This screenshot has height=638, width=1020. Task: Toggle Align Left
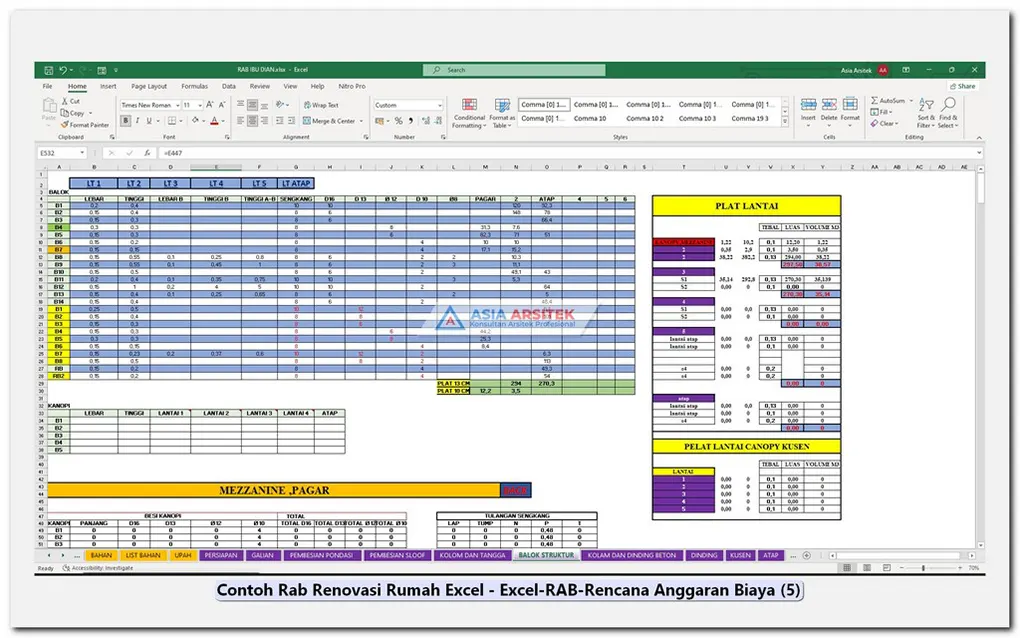[241, 120]
